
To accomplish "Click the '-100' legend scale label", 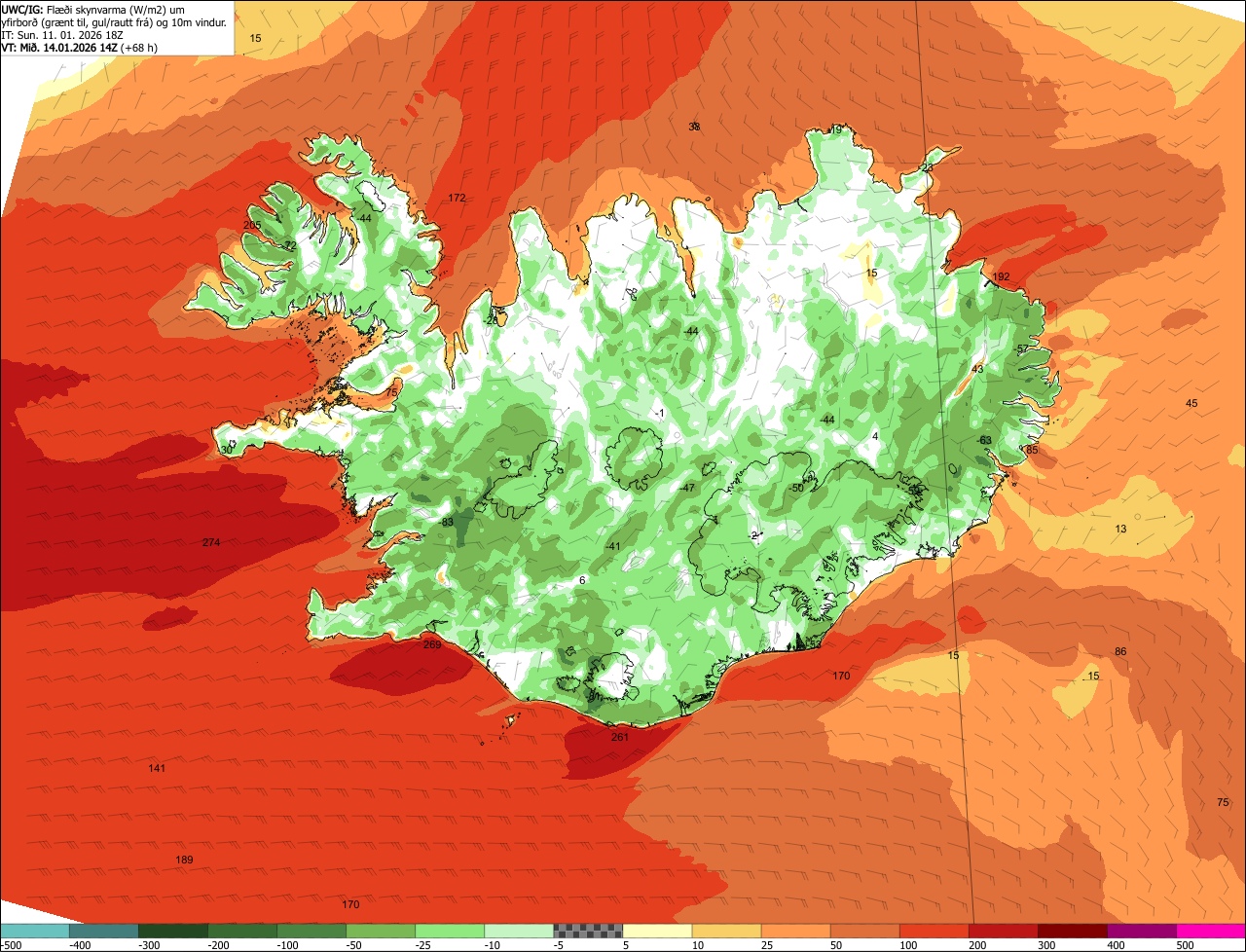I will pos(288,944).
